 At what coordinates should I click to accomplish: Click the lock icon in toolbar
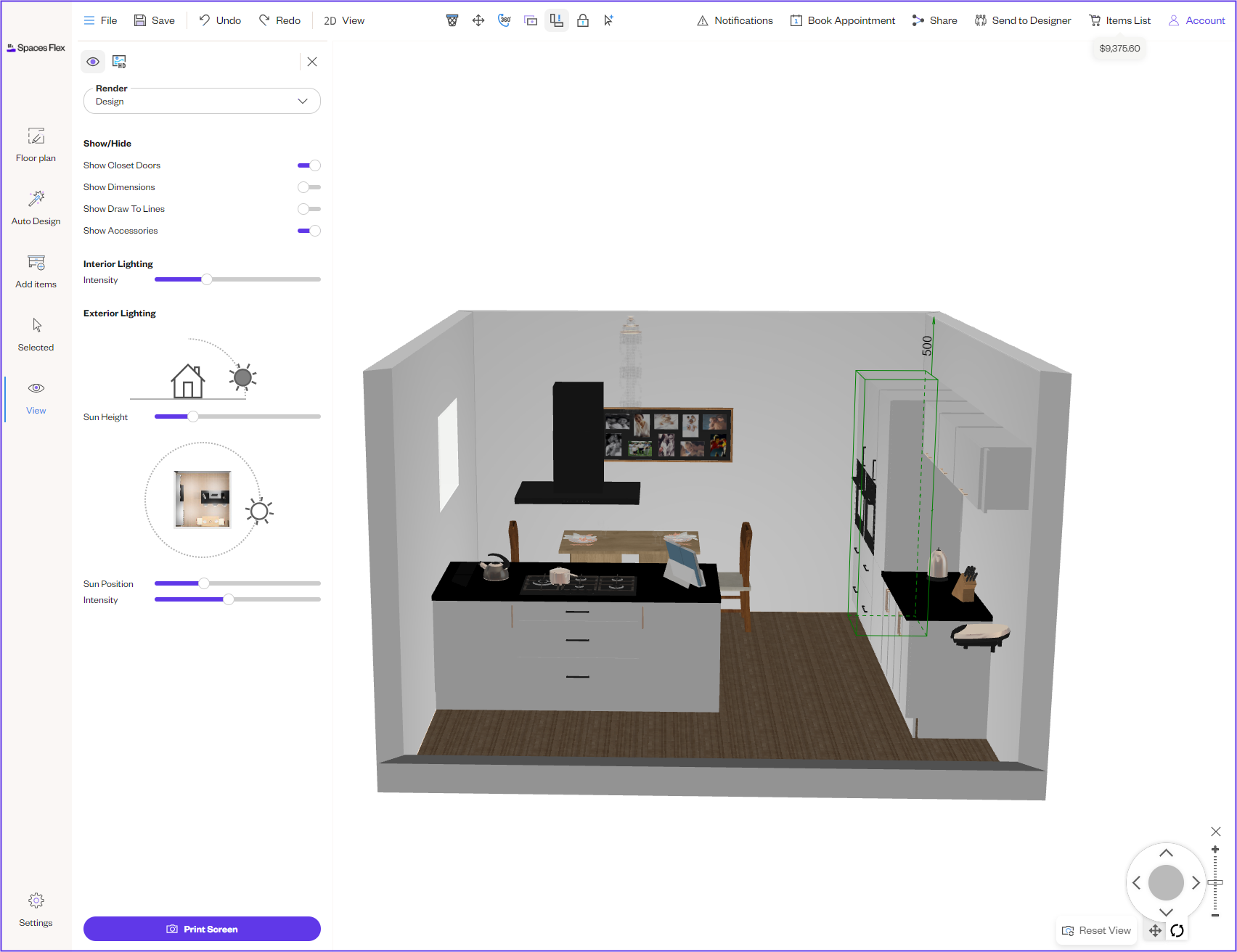(582, 20)
